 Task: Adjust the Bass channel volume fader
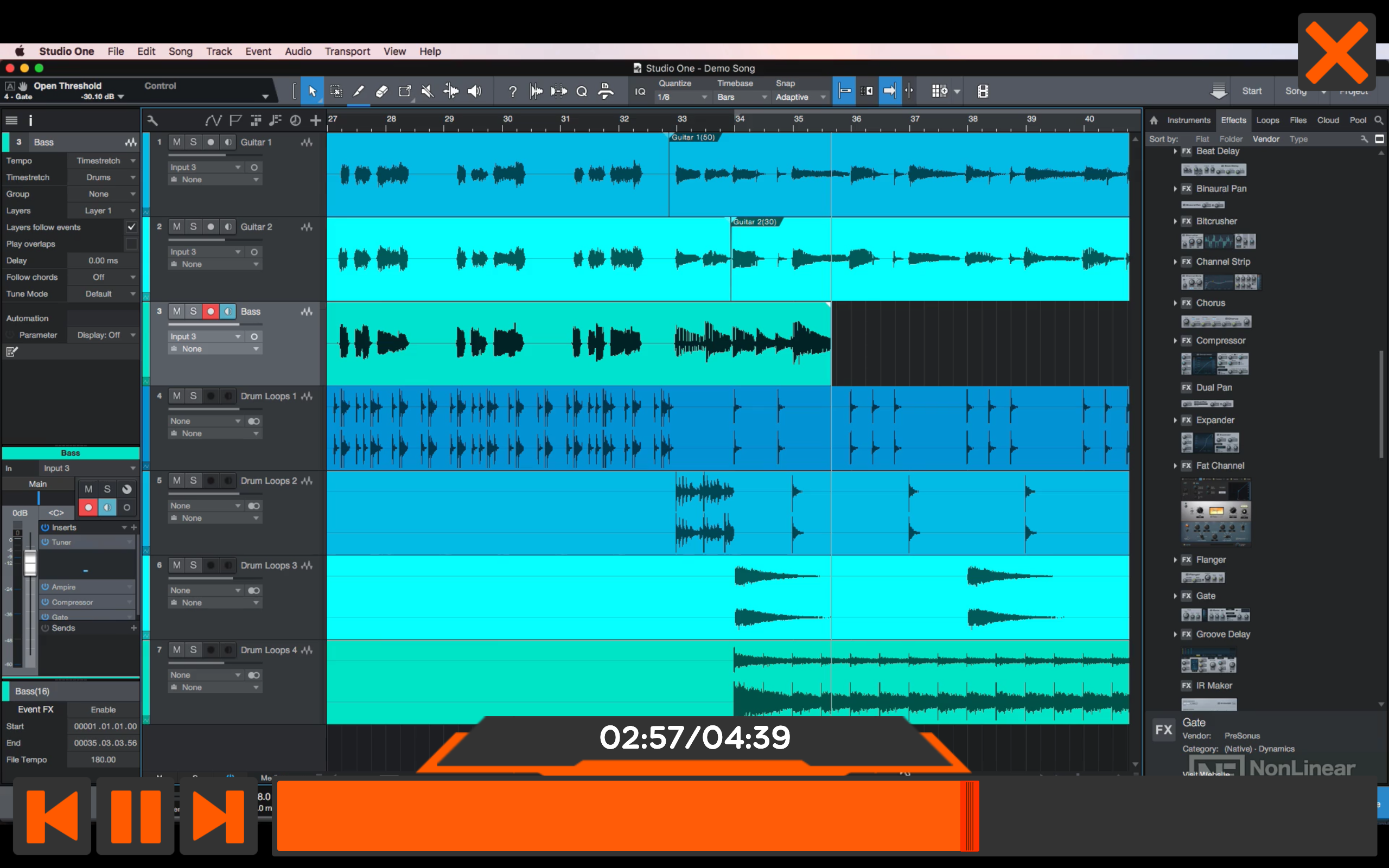pos(30,563)
